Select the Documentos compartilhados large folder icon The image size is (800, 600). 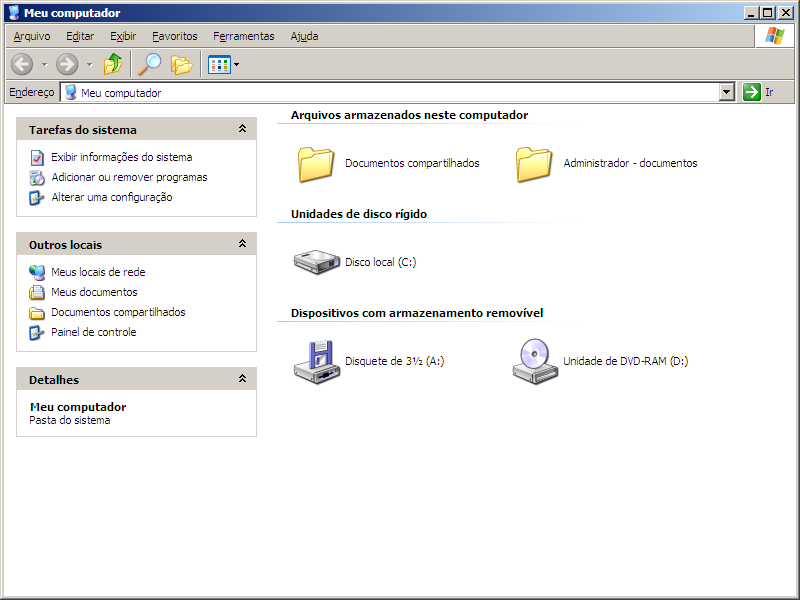316,164
